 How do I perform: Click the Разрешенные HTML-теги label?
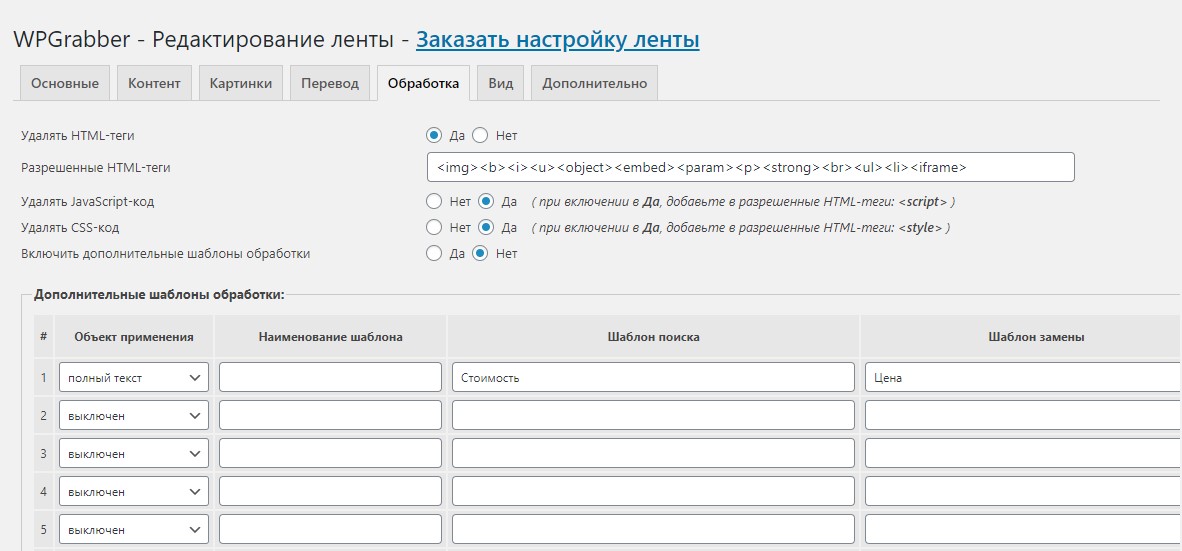(x=96, y=167)
